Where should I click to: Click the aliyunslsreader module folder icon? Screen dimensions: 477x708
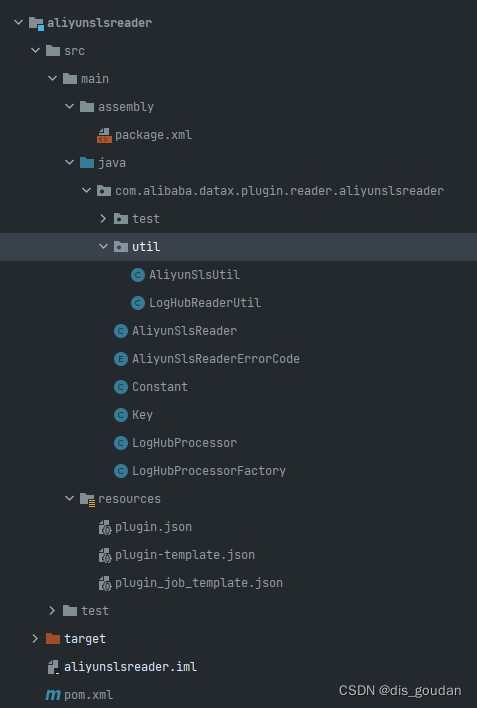tap(37, 23)
